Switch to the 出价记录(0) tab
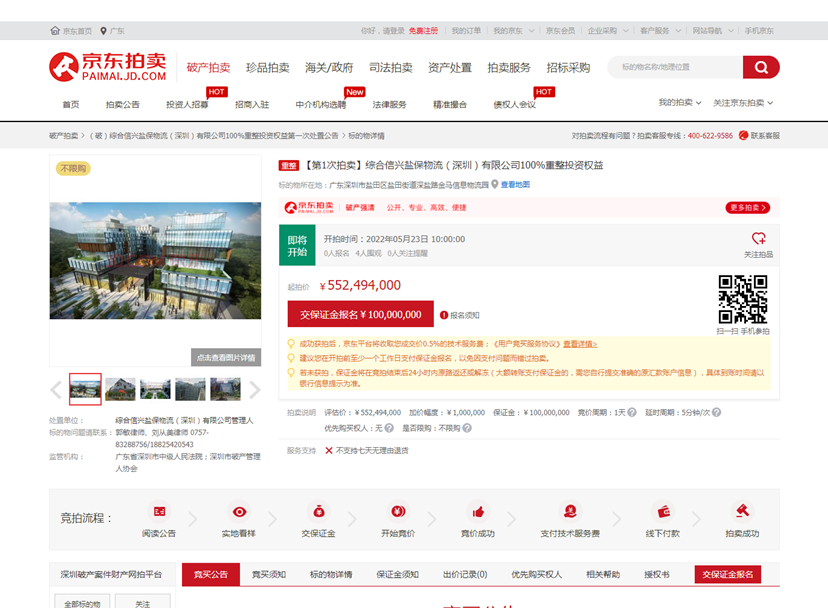 [465, 574]
